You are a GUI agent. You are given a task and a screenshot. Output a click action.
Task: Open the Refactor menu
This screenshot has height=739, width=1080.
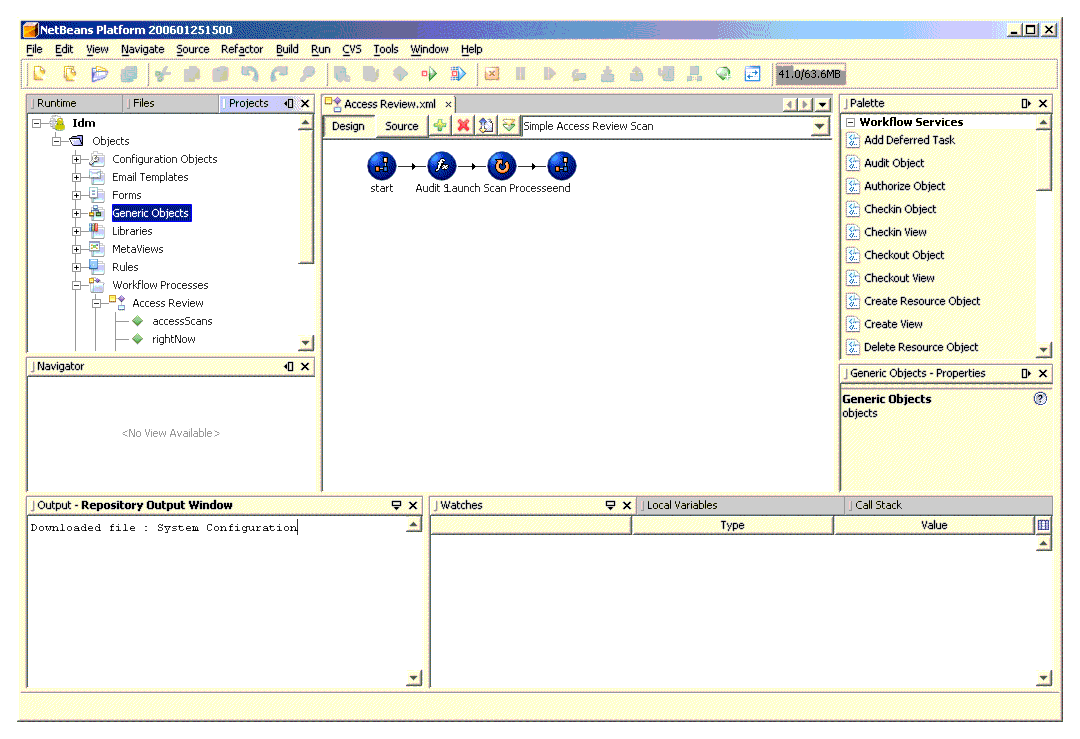[242, 49]
